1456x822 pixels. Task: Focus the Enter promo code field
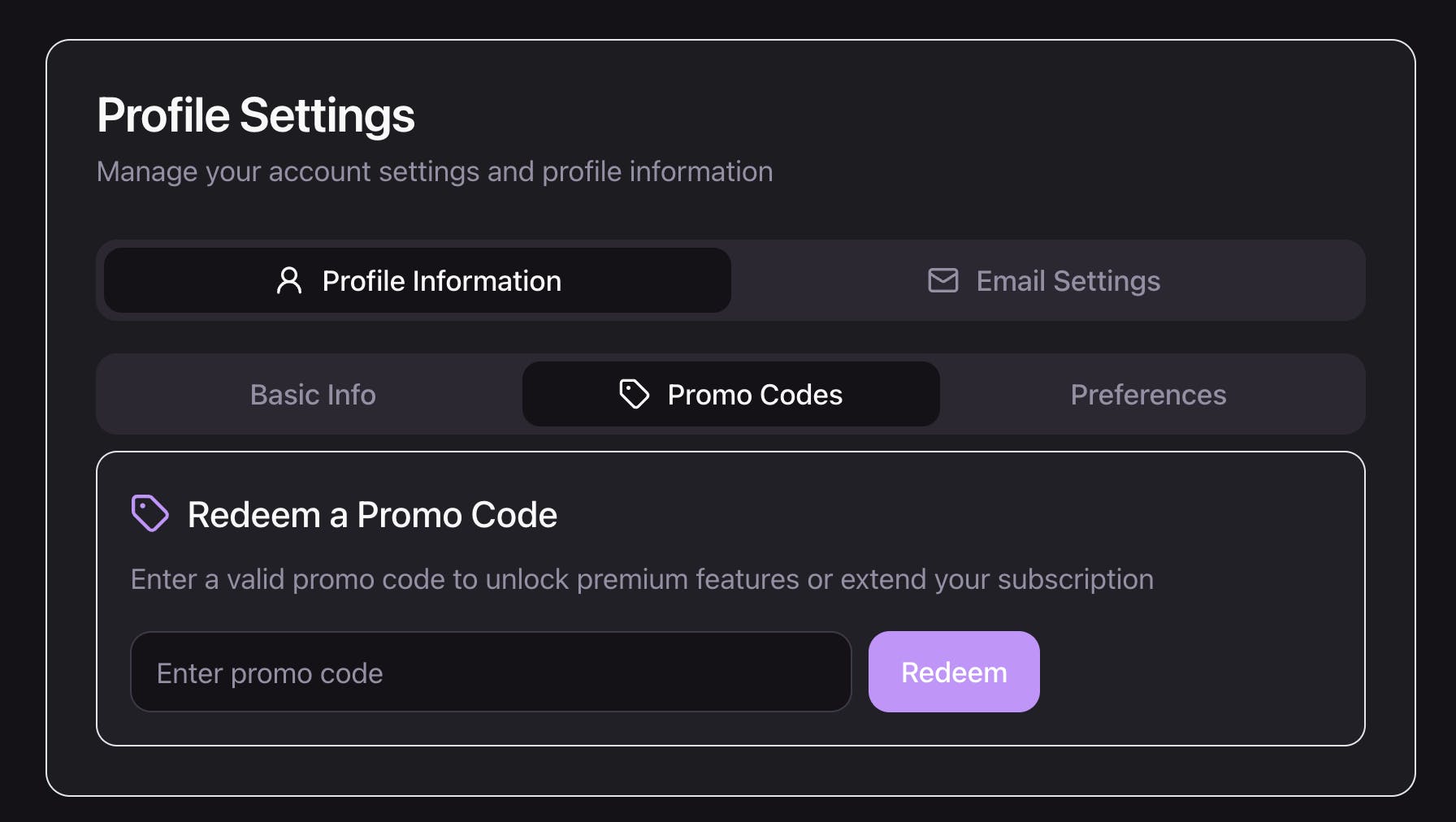point(491,672)
